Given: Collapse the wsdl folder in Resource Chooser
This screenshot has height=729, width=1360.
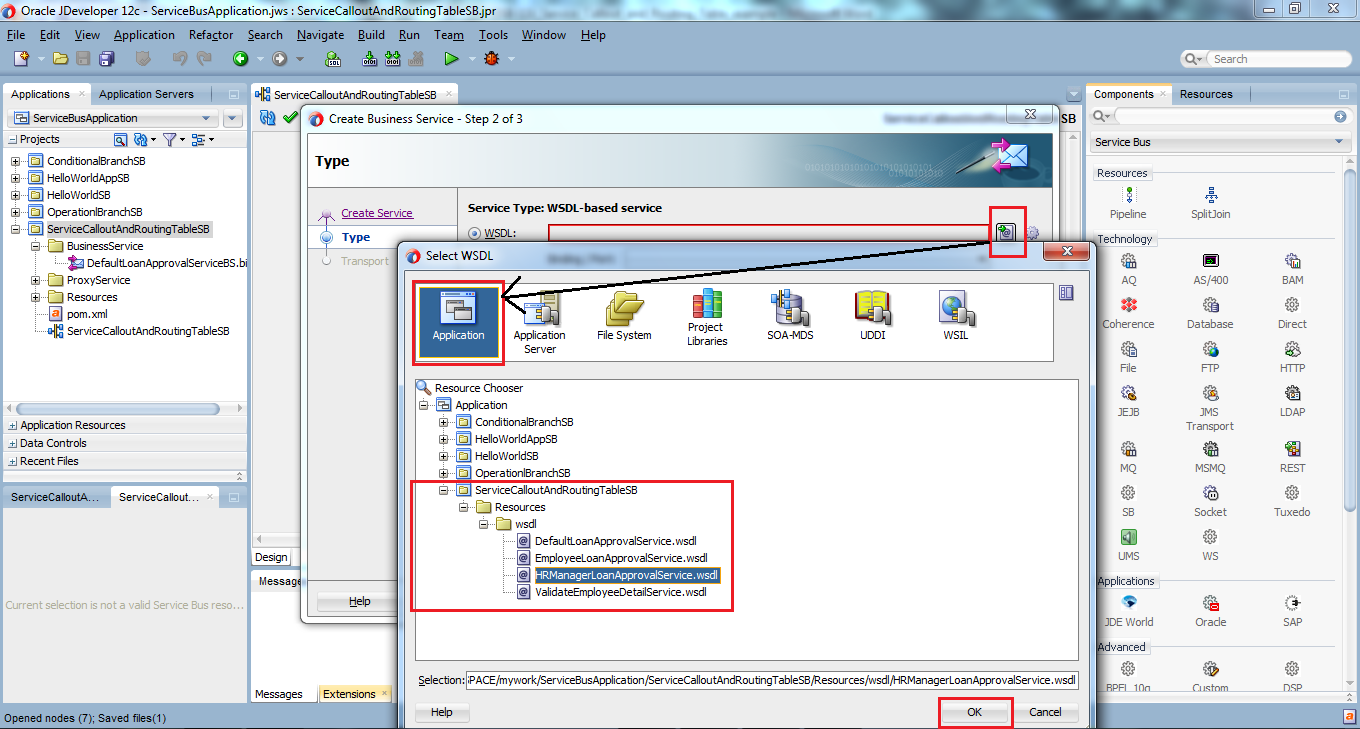Looking at the screenshot, I should pos(484,523).
